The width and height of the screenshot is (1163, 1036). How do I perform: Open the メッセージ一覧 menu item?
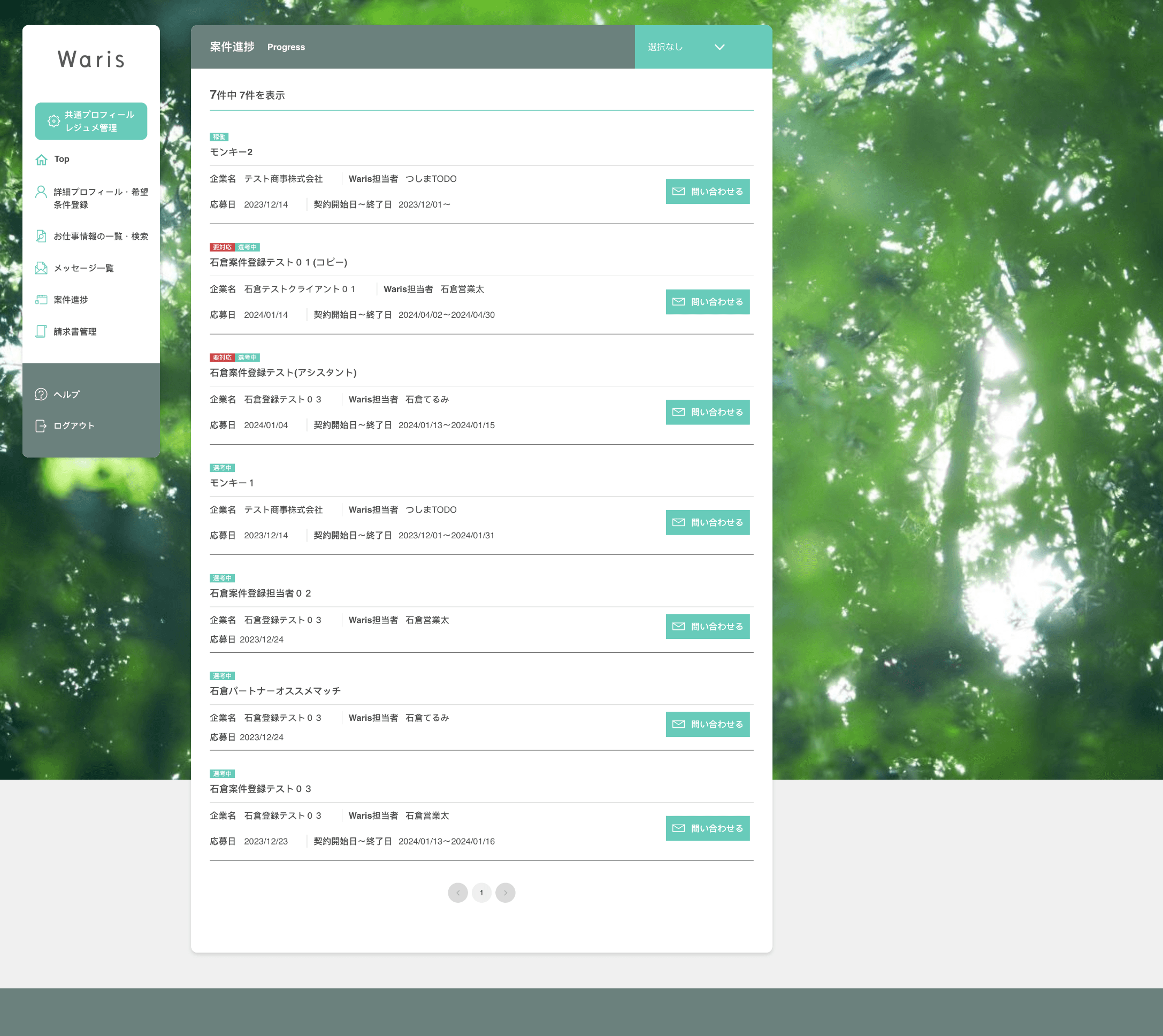pyautogui.click(x=83, y=268)
